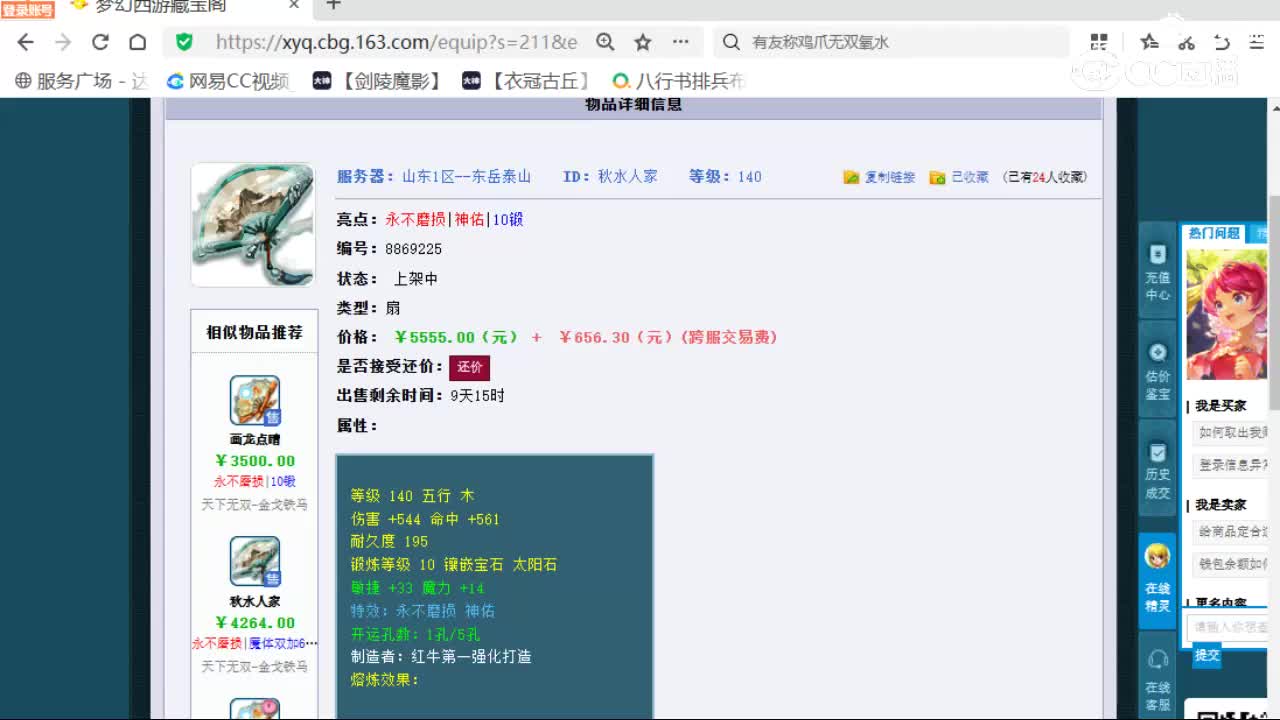1280x720 pixels.
Task: Bookmark this page with the star
Action: [x=643, y=42]
